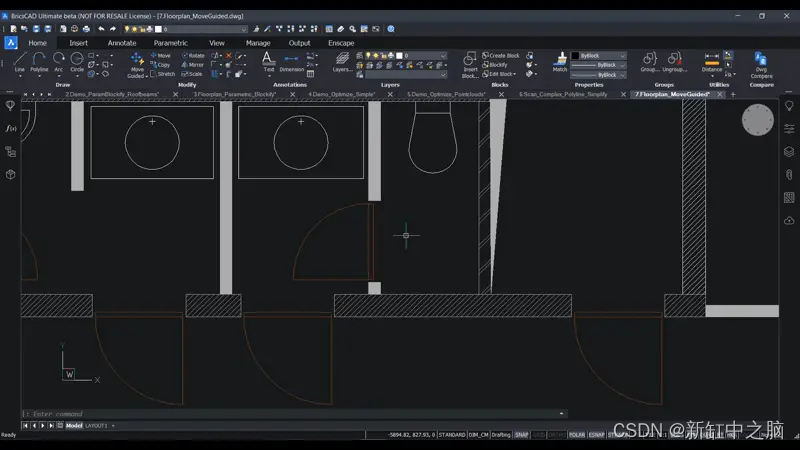Click the Move button in Modify

tap(160, 56)
